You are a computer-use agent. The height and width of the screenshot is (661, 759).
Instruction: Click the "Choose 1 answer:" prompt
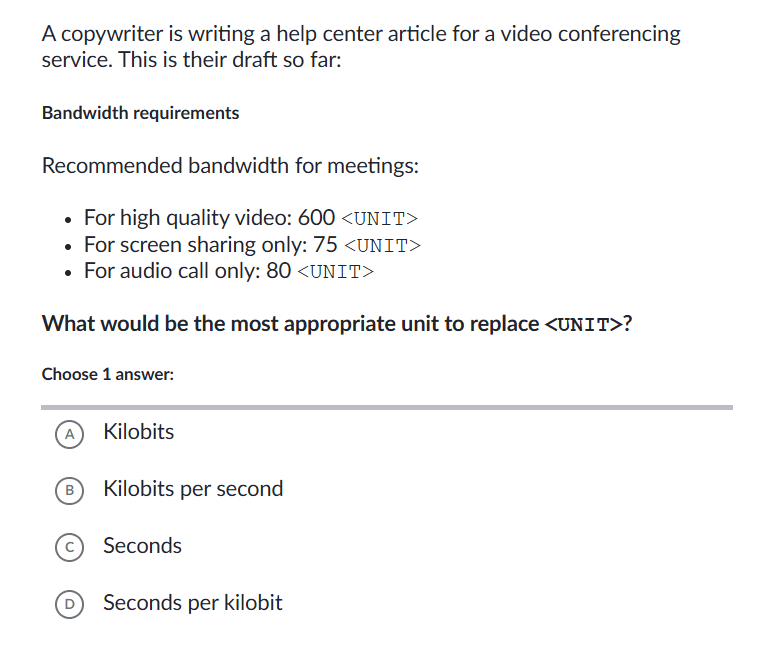click(x=107, y=375)
